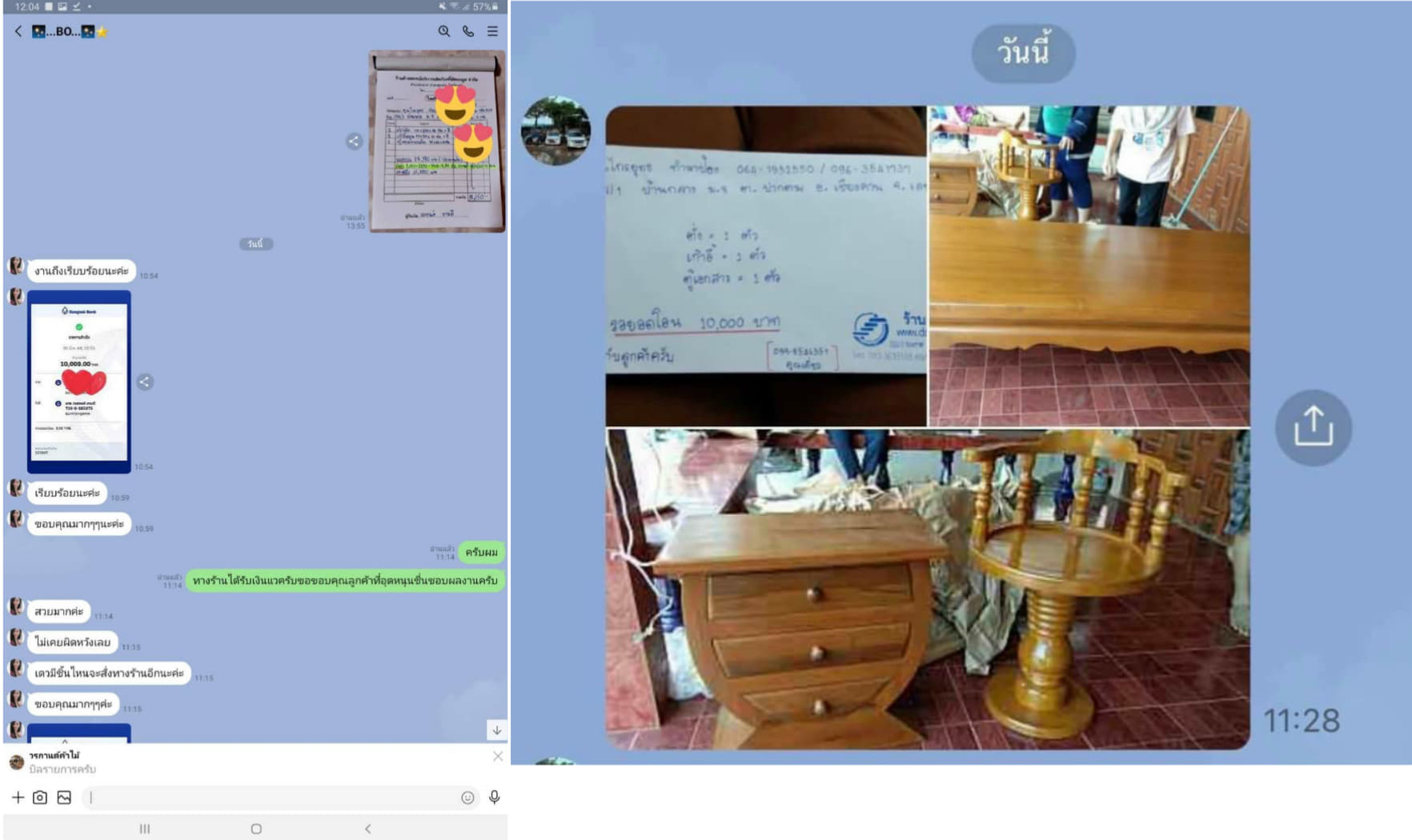Open chat search magnifier icon

(443, 31)
